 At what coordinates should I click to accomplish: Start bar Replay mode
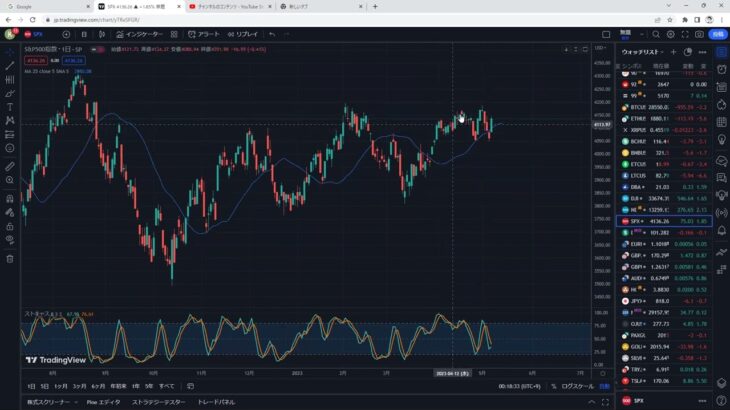pos(243,34)
